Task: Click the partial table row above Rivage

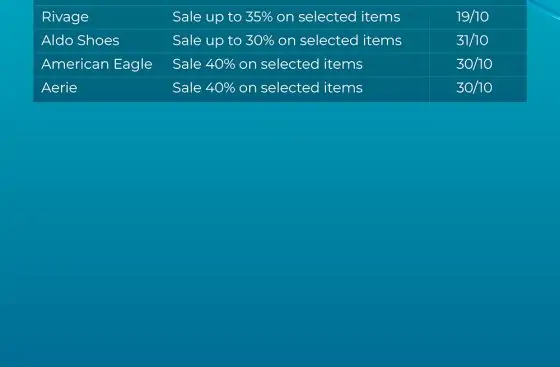Action: pos(280,2)
